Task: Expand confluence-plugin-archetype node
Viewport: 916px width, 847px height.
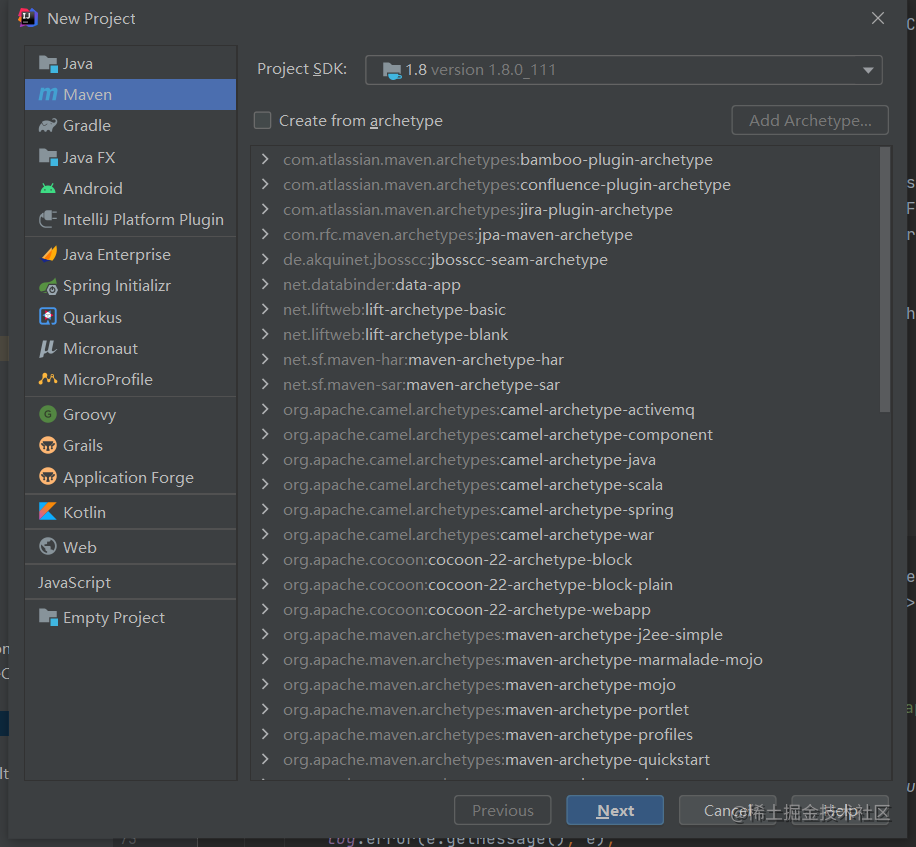Action: pos(265,184)
